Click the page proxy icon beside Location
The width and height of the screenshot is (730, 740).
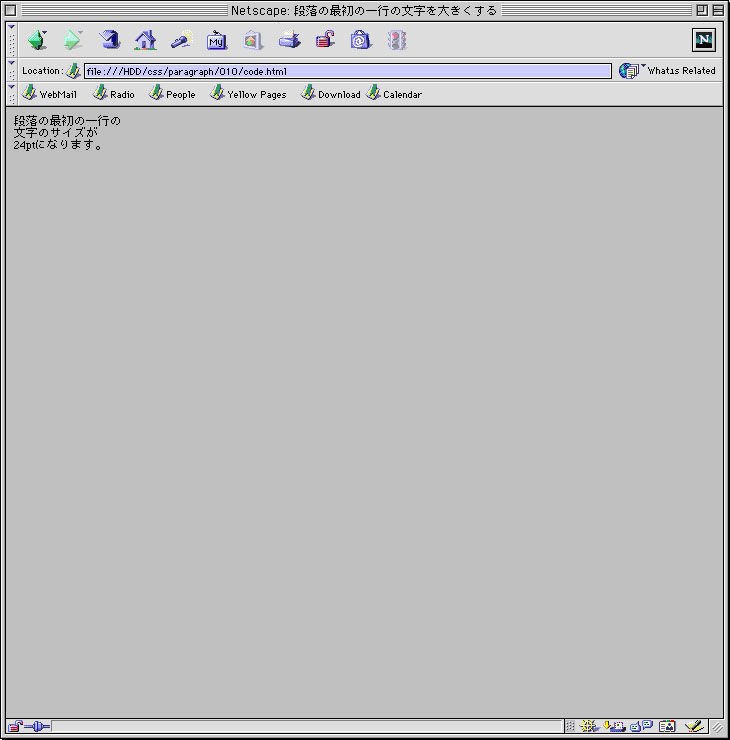73,71
